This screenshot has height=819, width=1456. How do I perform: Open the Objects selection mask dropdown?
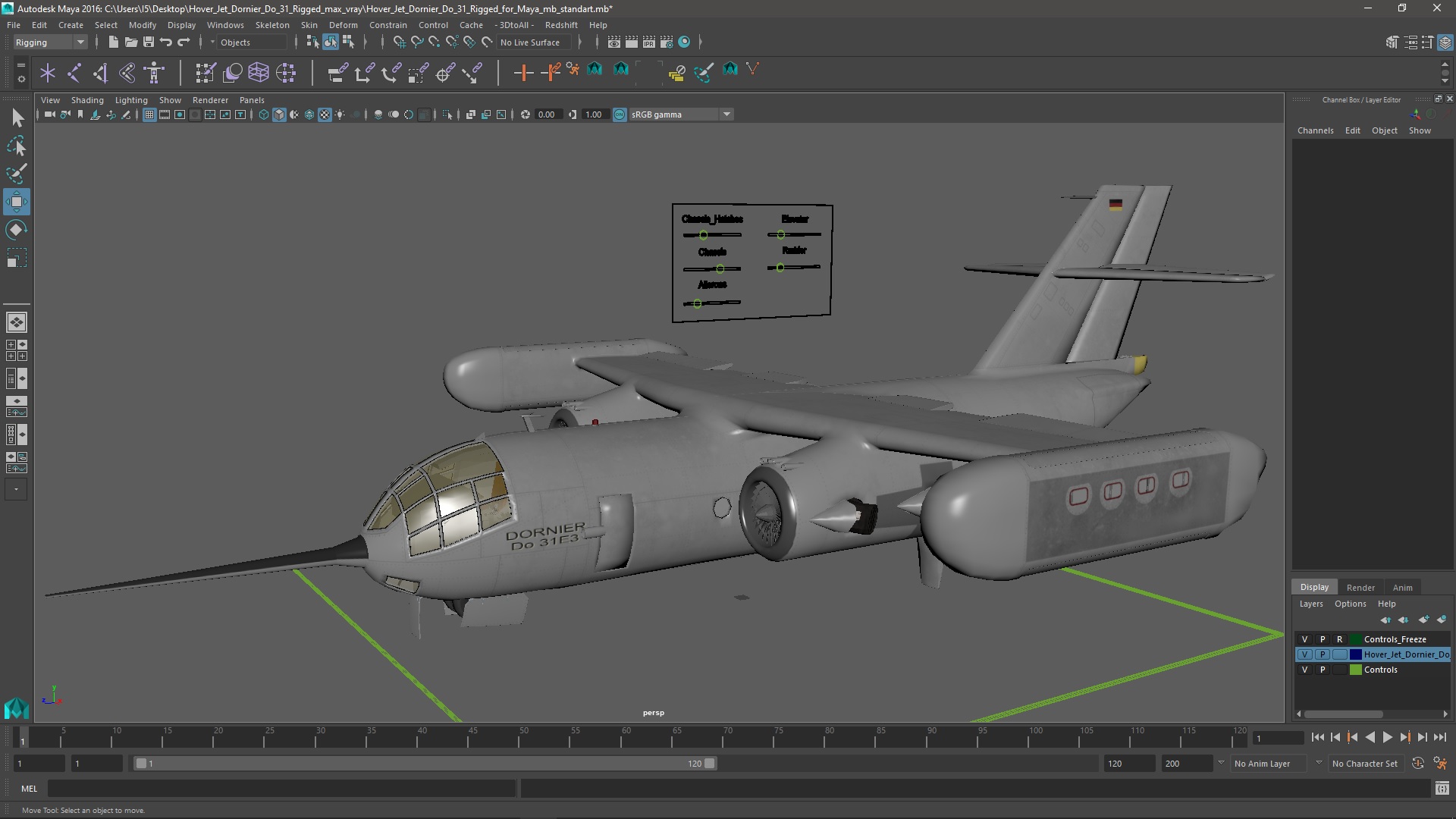point(212,42)
